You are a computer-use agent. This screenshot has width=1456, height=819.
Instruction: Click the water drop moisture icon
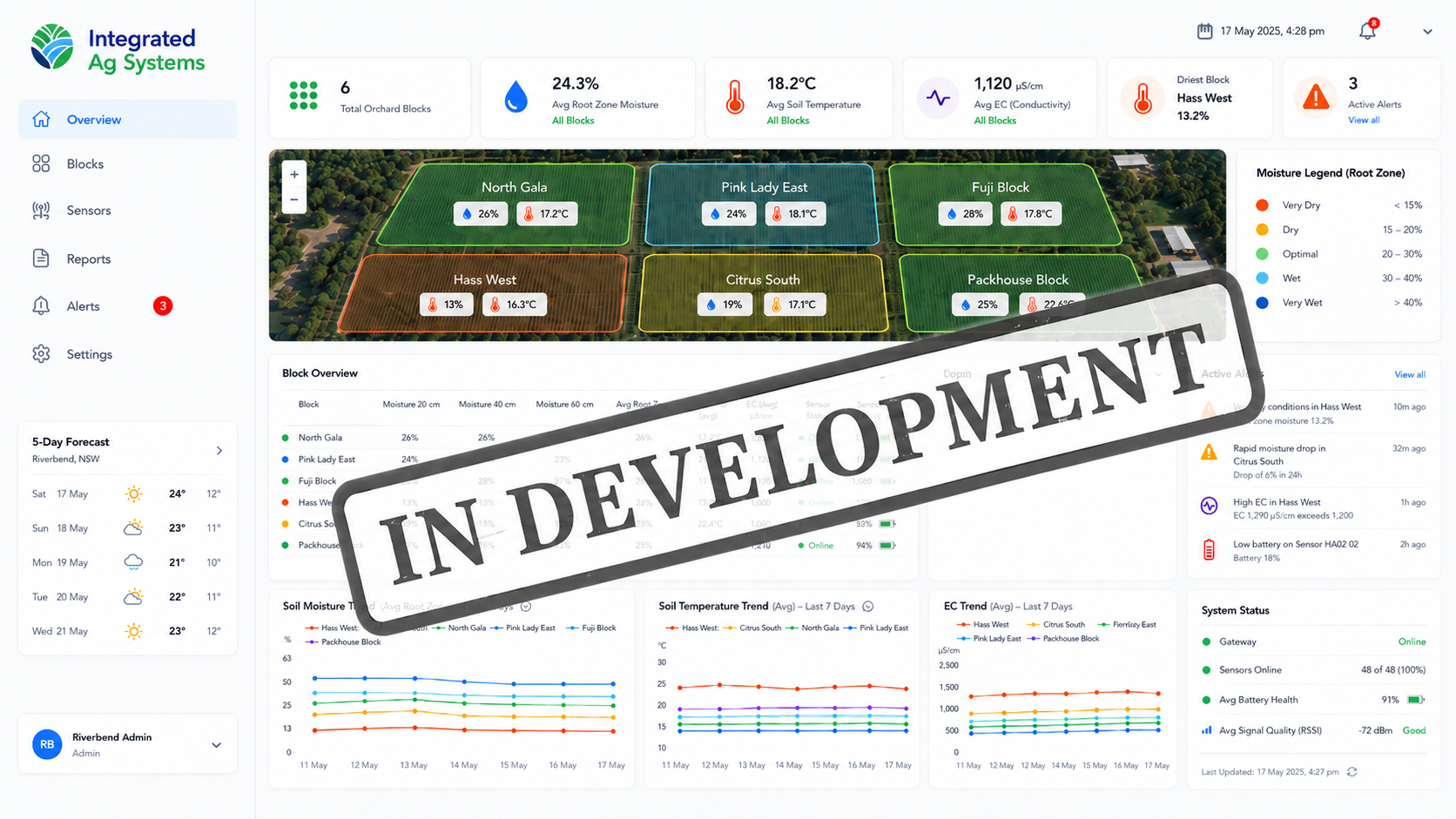[x=516, y=97]
